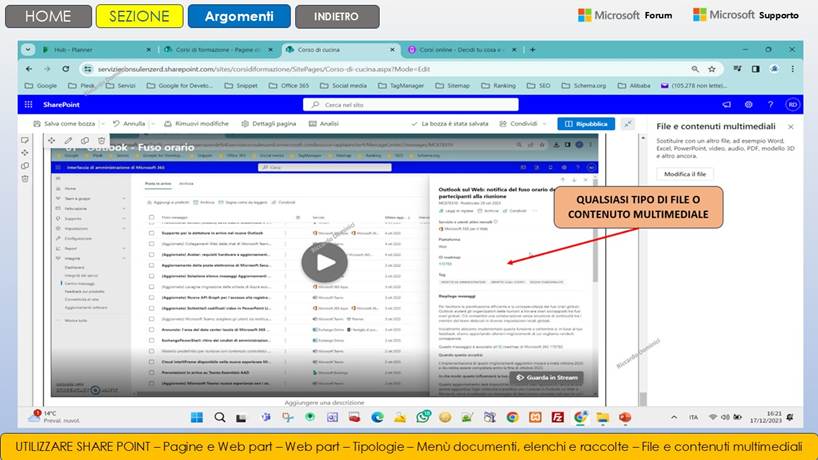This screenshot has width=818, height=460.
Task: Click Rimuovi modifiche
Action: (x=197, y=124)
